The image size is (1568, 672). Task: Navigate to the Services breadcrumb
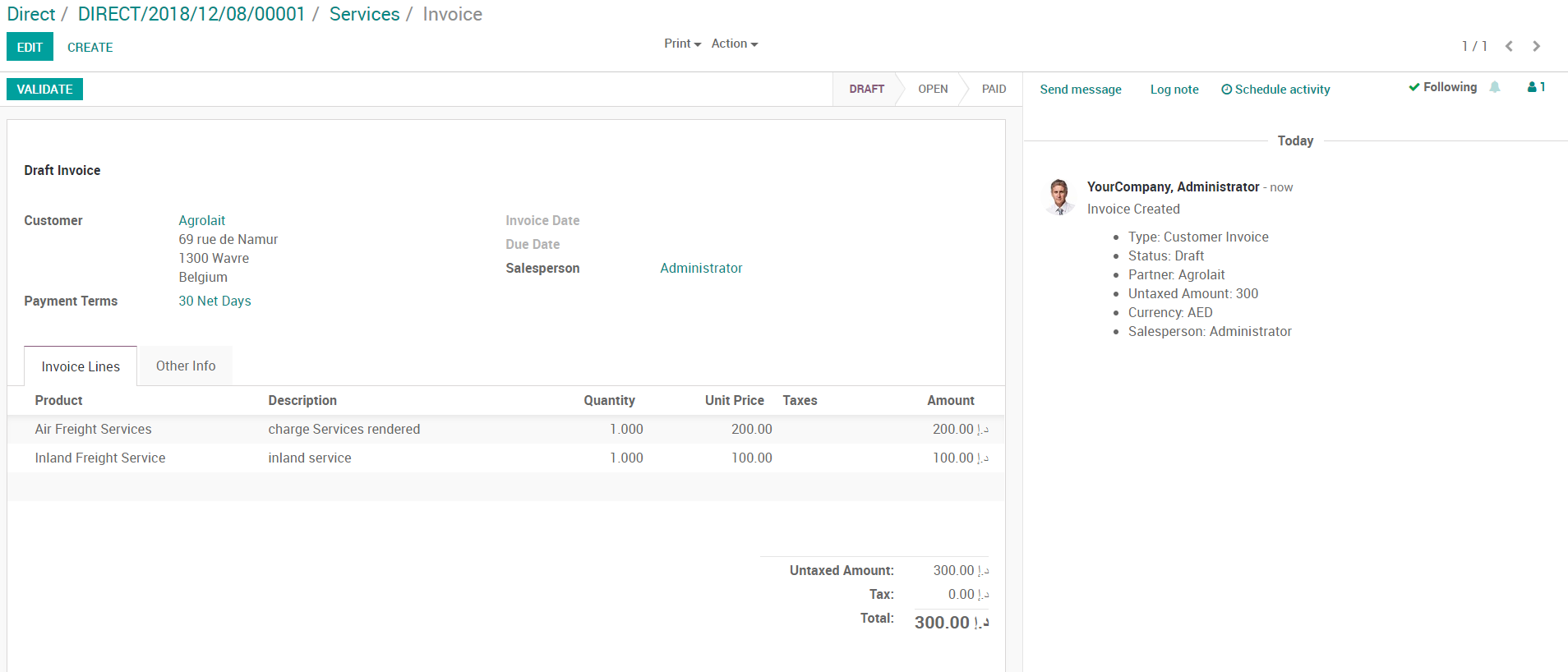click(x=364, y=14)
